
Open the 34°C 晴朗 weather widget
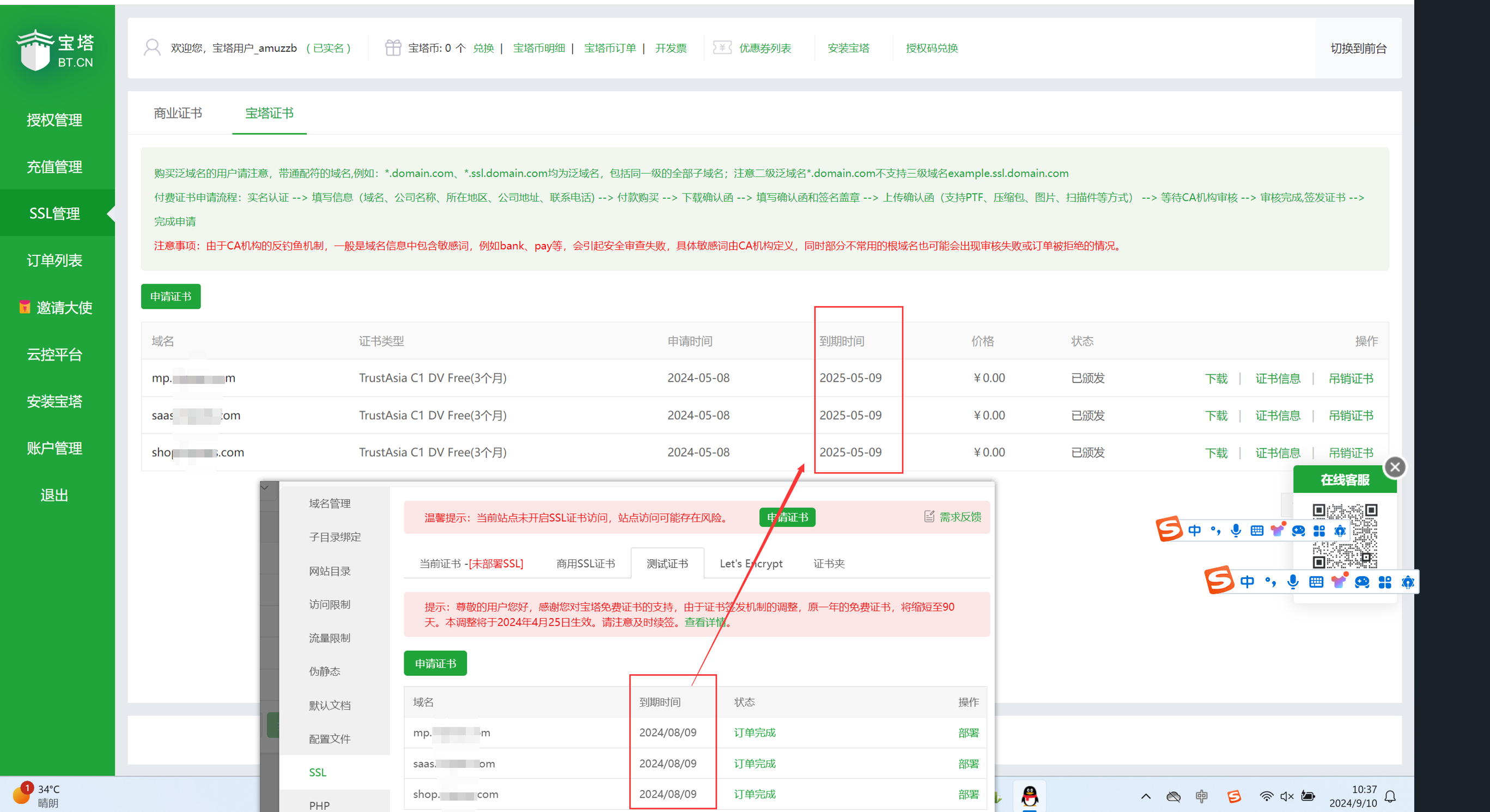pos(36,795)
